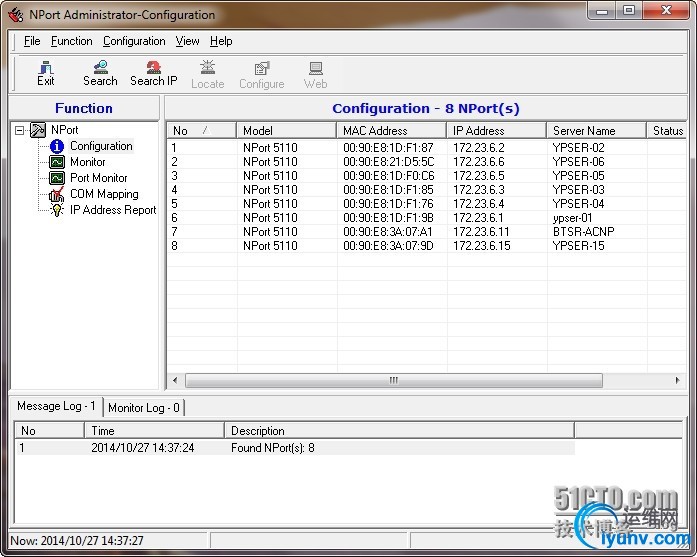Minimize the NPort Administrator window
Image resolution: width=697 pixels, height=557 pixels.
tap(603, 11)
